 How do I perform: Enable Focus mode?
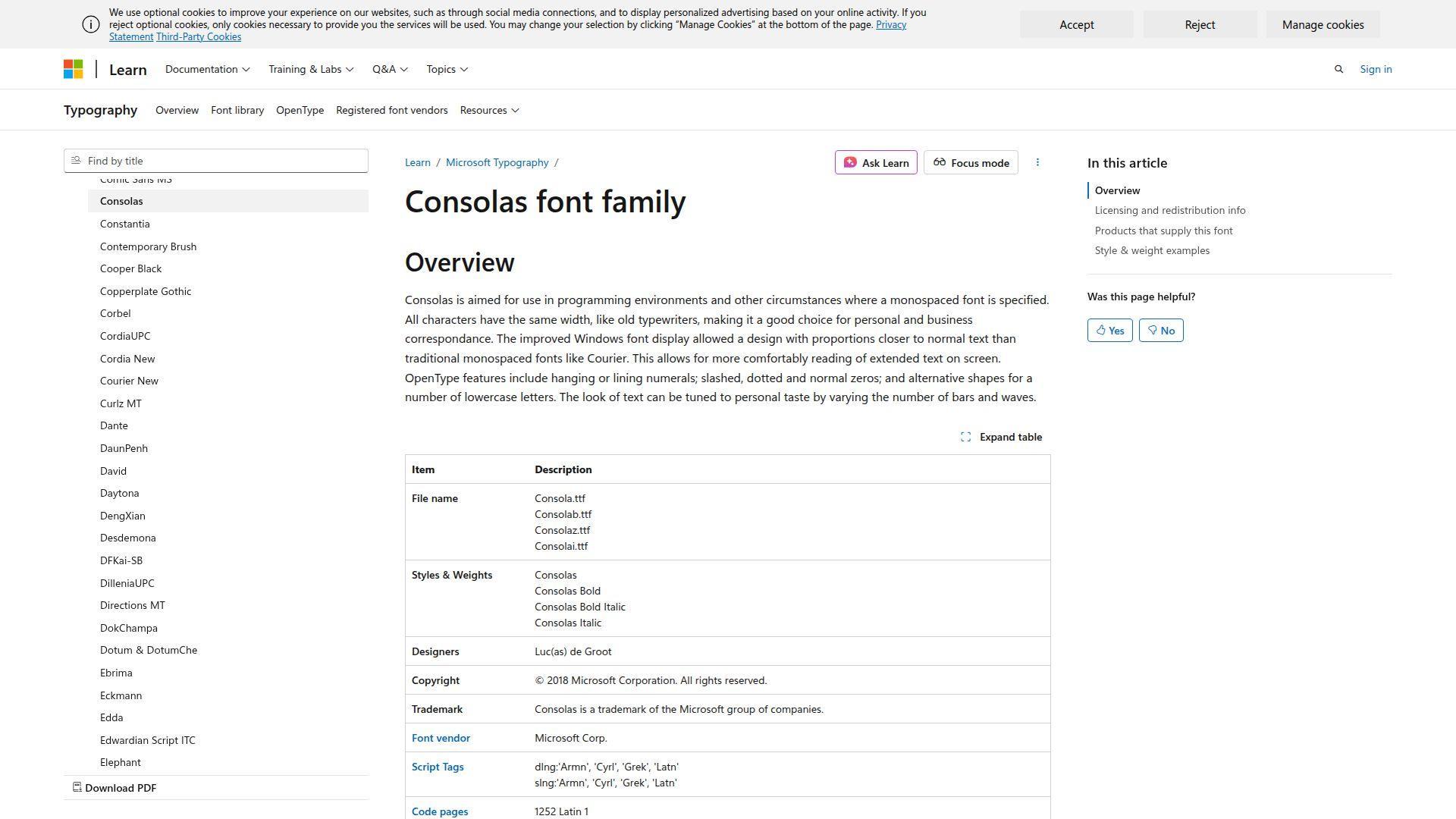[x=971, y=162]
